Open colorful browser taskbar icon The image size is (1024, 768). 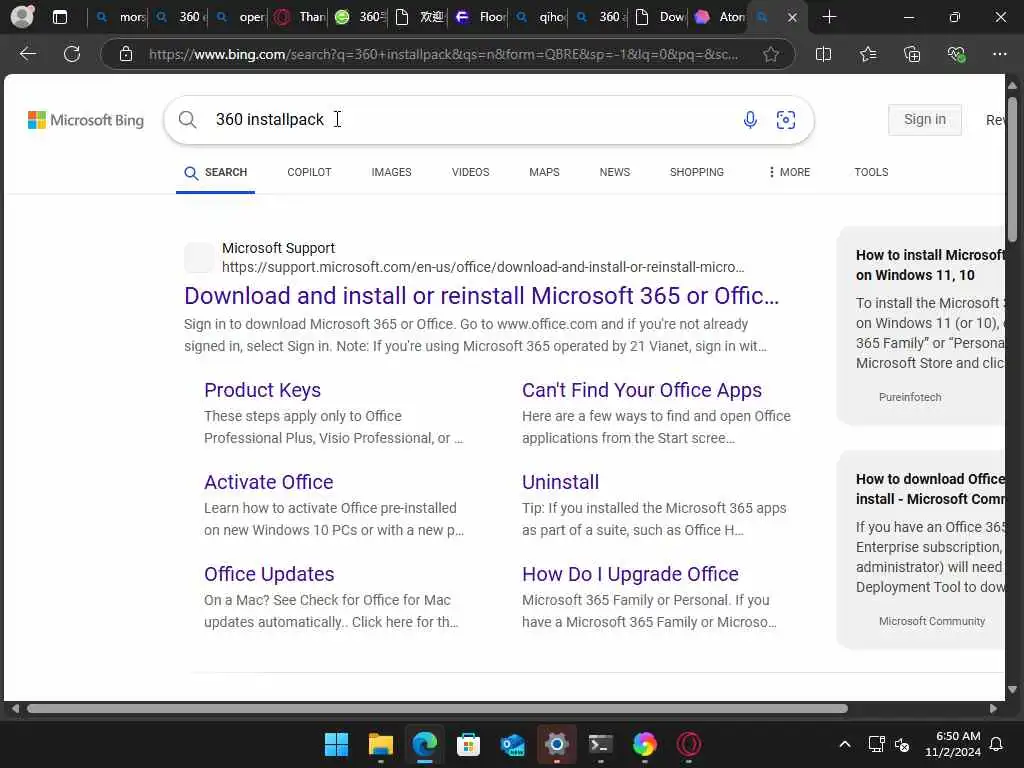coord(645,744)
